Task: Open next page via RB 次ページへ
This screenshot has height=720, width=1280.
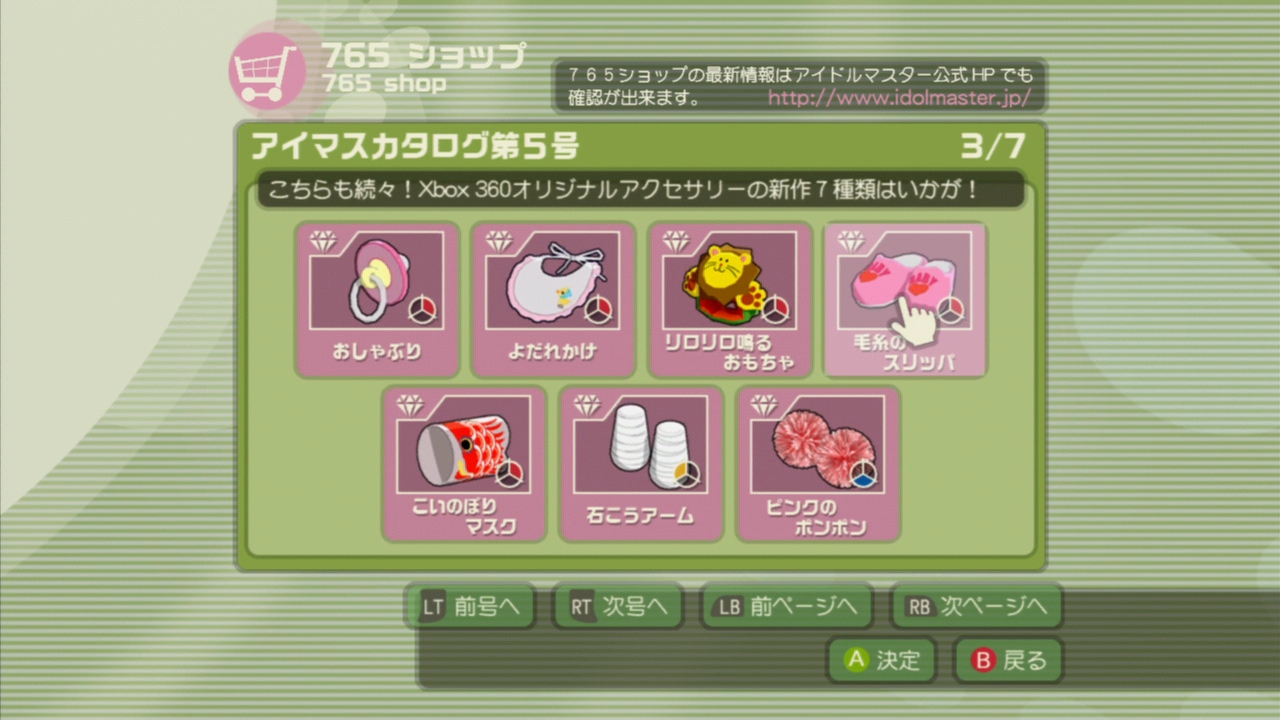Action: point(976,606)
